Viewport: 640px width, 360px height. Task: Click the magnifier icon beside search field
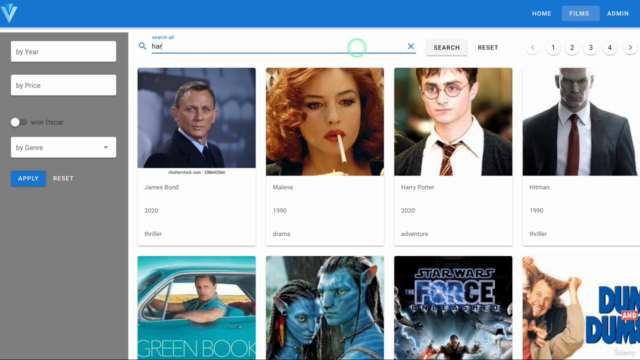[142, 46]
